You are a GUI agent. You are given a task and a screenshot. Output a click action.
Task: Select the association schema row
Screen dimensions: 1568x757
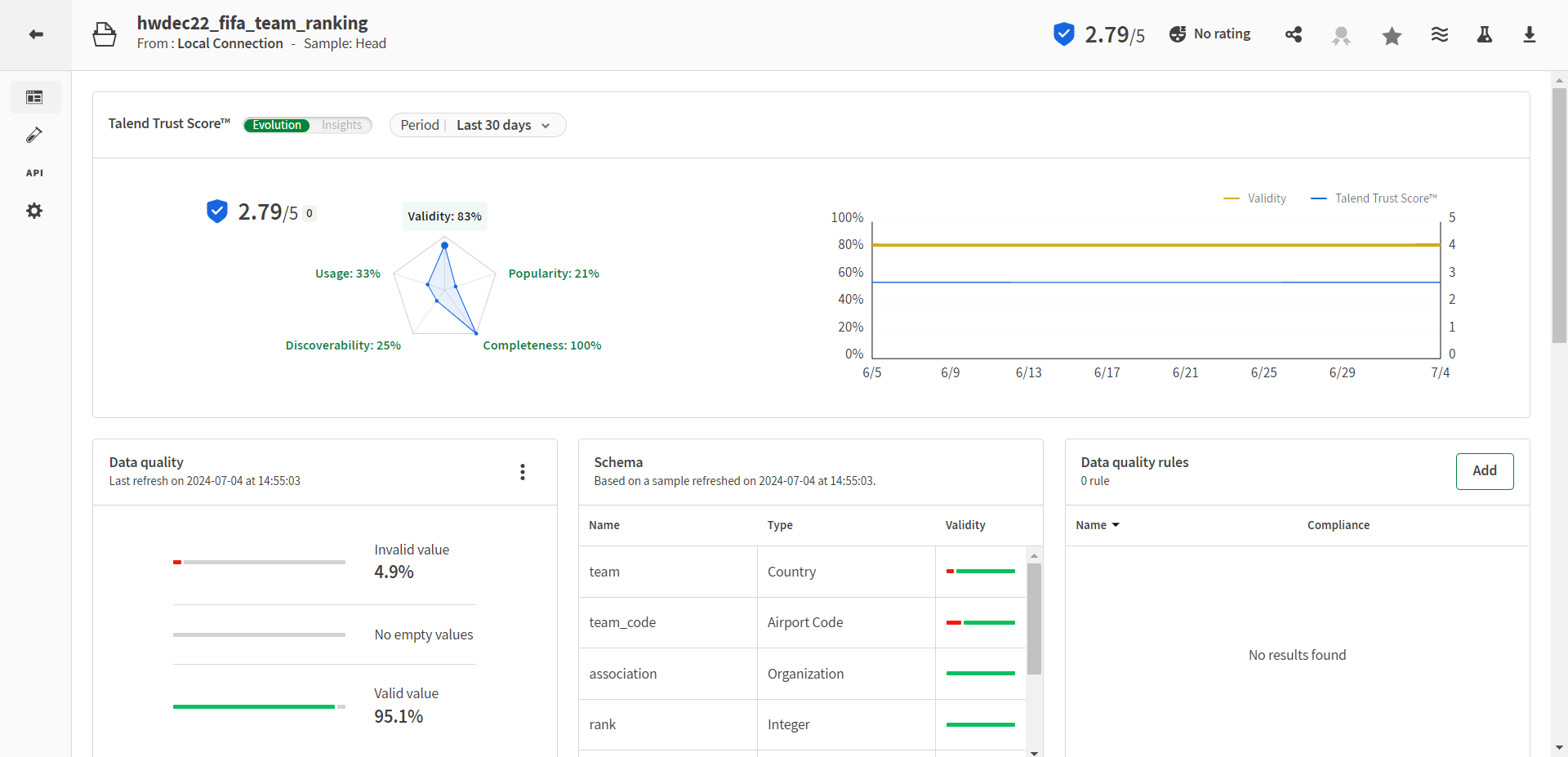click(x=802, y=674)
